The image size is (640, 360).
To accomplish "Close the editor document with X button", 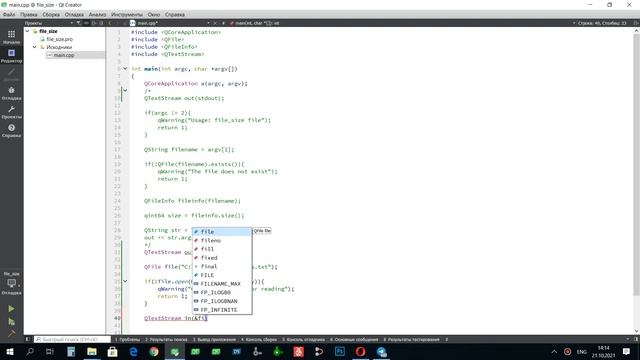I will click(x=215, y=23).
